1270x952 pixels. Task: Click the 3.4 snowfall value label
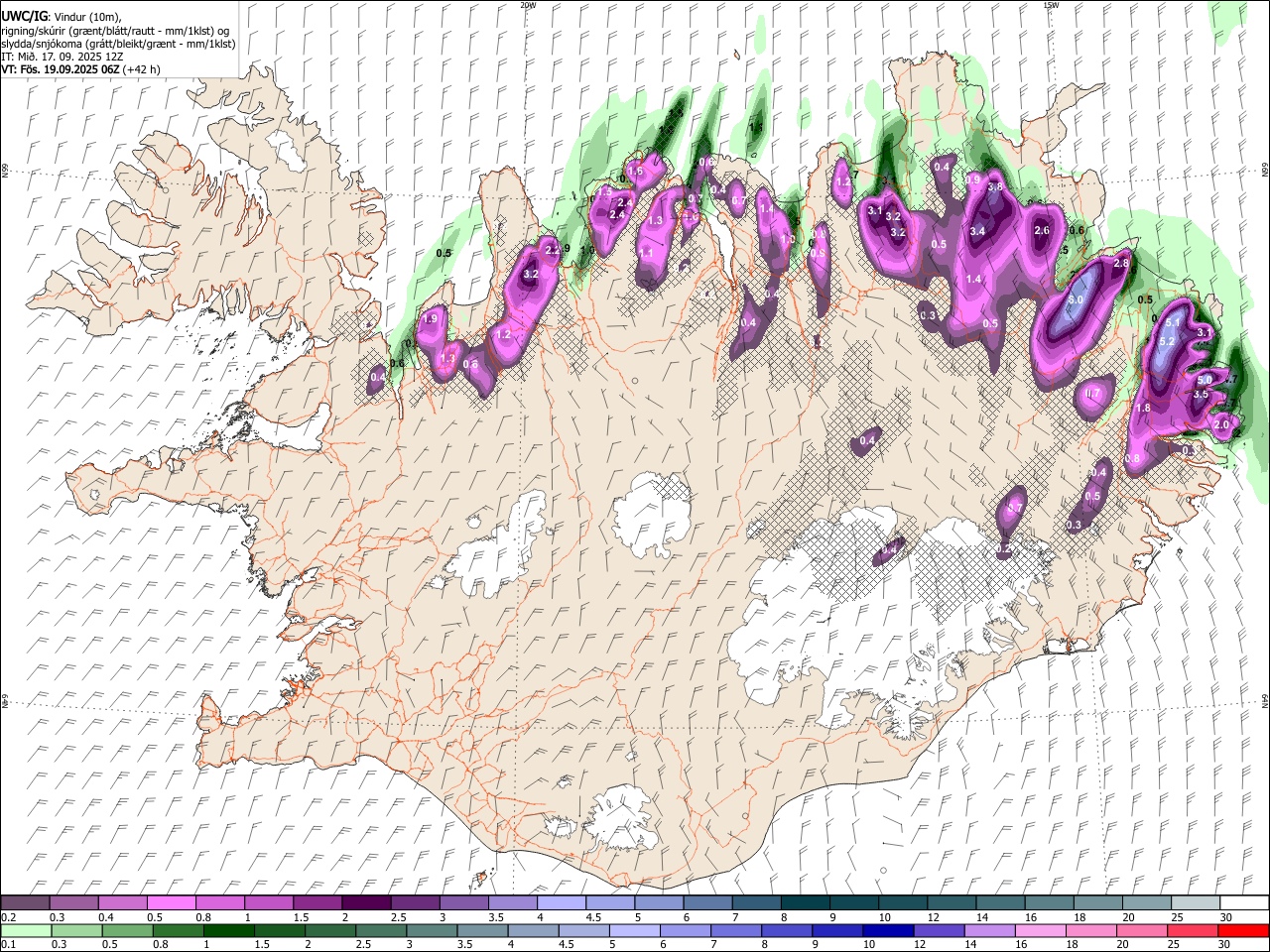(977, 232)
